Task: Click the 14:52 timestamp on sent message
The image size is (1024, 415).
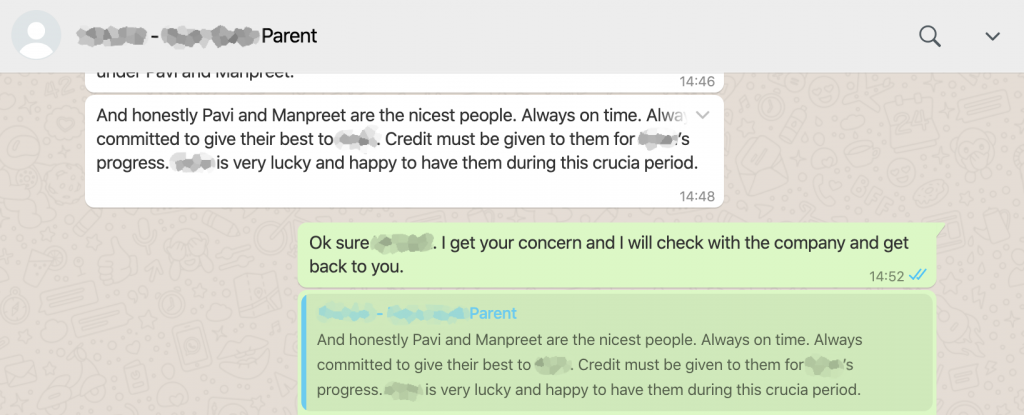Action: 886,275
